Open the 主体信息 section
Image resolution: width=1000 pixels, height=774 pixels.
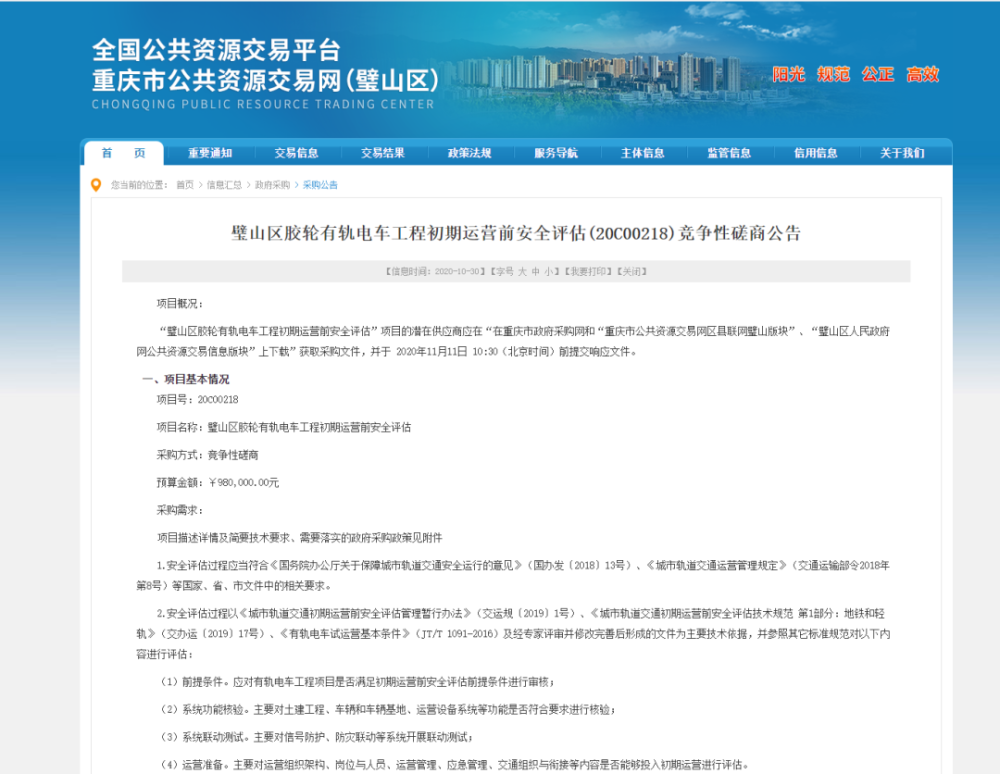pyautogui.click(x=643, y=153)
